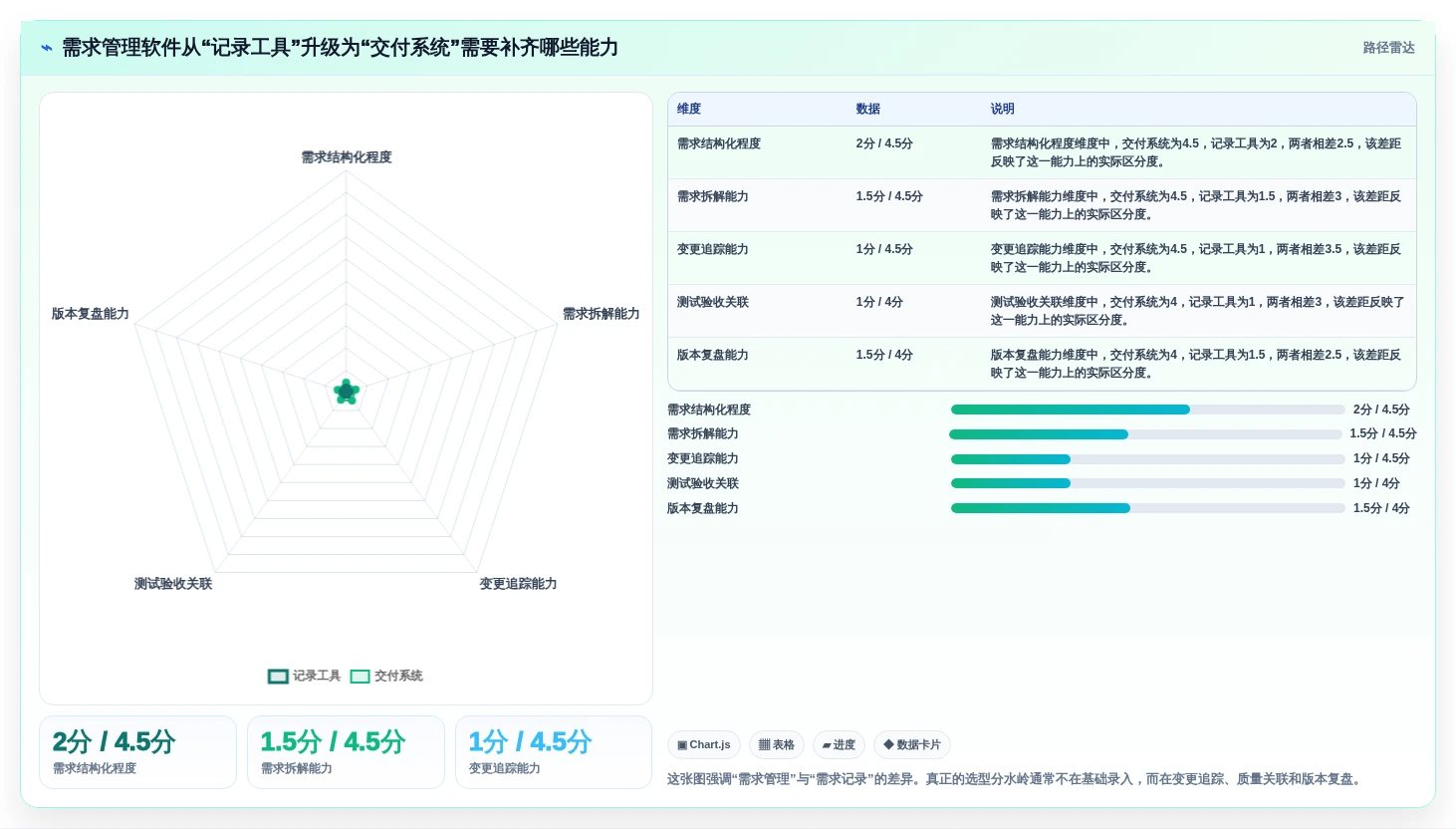Select the 维度 column header
The image size is (1456, 829).
pyautogui.click(x=689, y=109)
